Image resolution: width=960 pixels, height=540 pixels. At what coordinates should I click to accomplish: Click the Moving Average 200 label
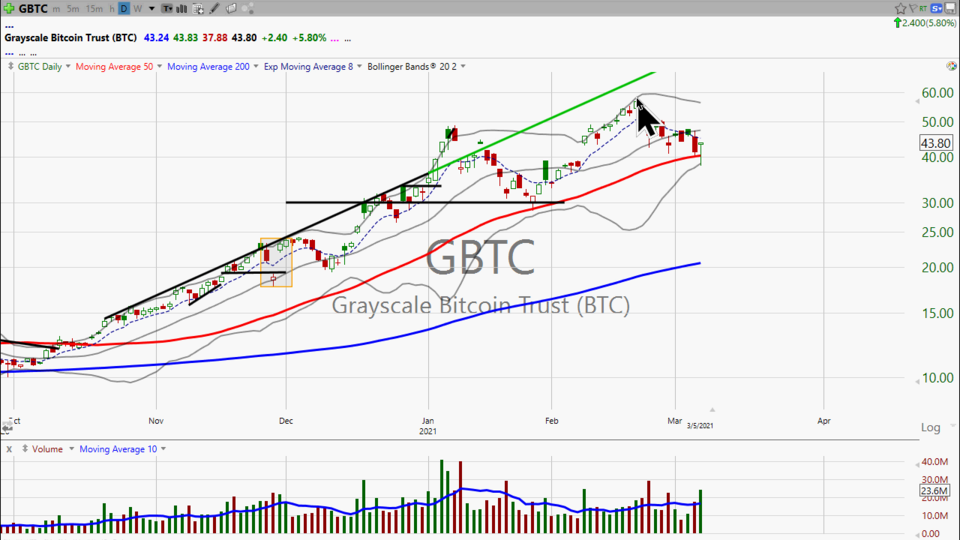(208, 66)
